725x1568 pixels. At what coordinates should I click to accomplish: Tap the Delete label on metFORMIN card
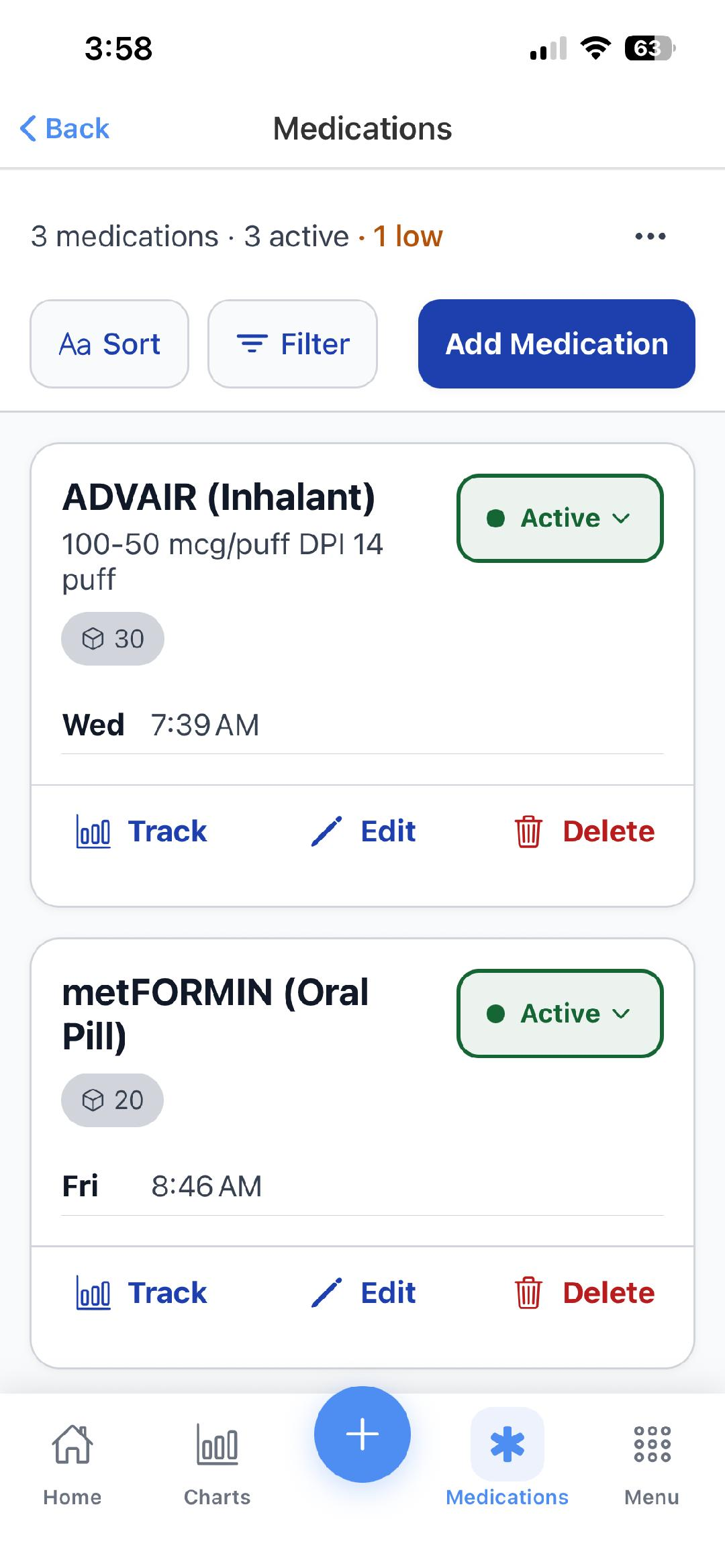608,1292
